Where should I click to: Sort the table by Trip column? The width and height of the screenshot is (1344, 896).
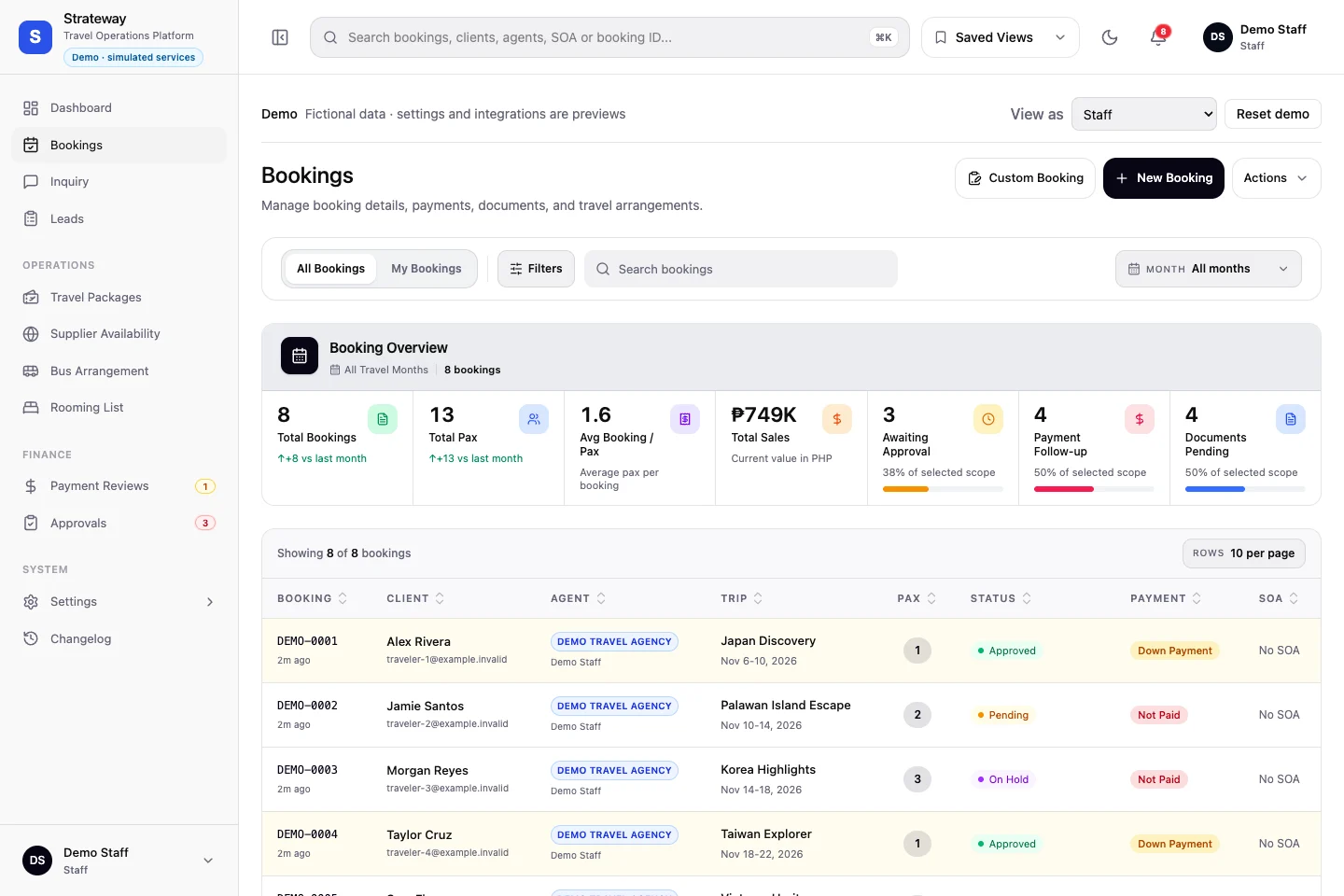tap(742, 598)
